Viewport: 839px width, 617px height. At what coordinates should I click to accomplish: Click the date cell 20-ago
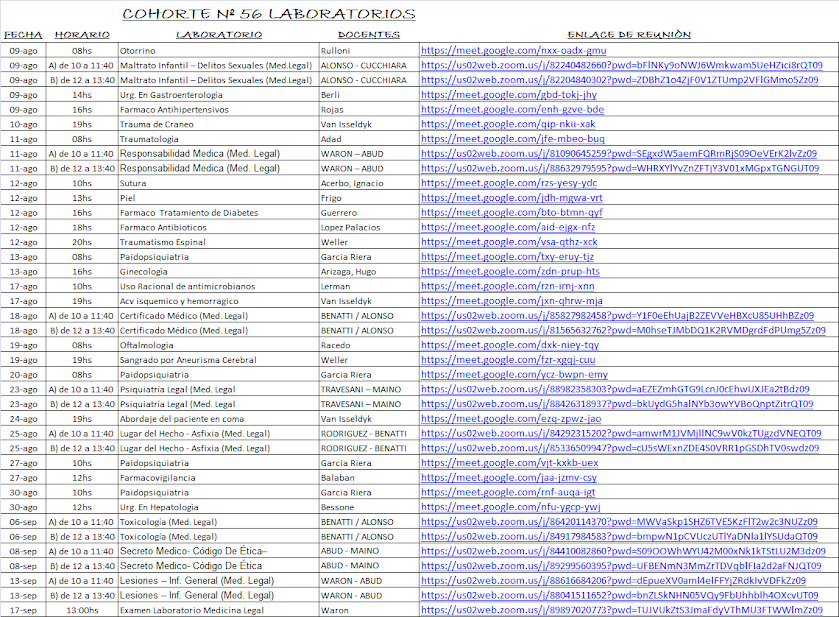click(x=24, y=375)
